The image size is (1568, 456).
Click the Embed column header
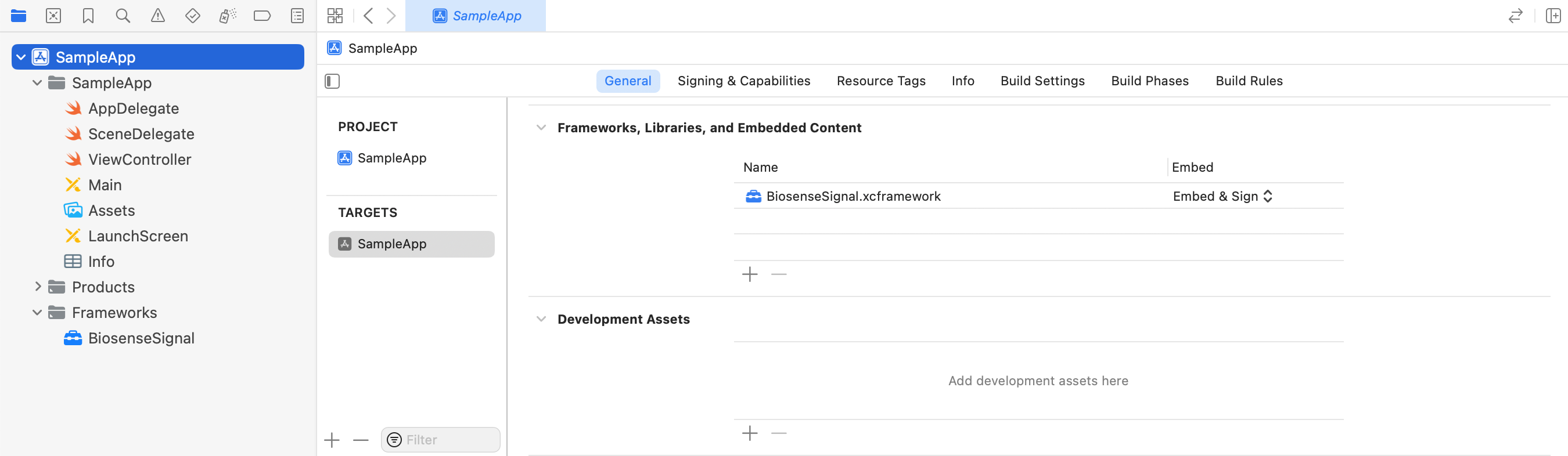click(1192, 167)
